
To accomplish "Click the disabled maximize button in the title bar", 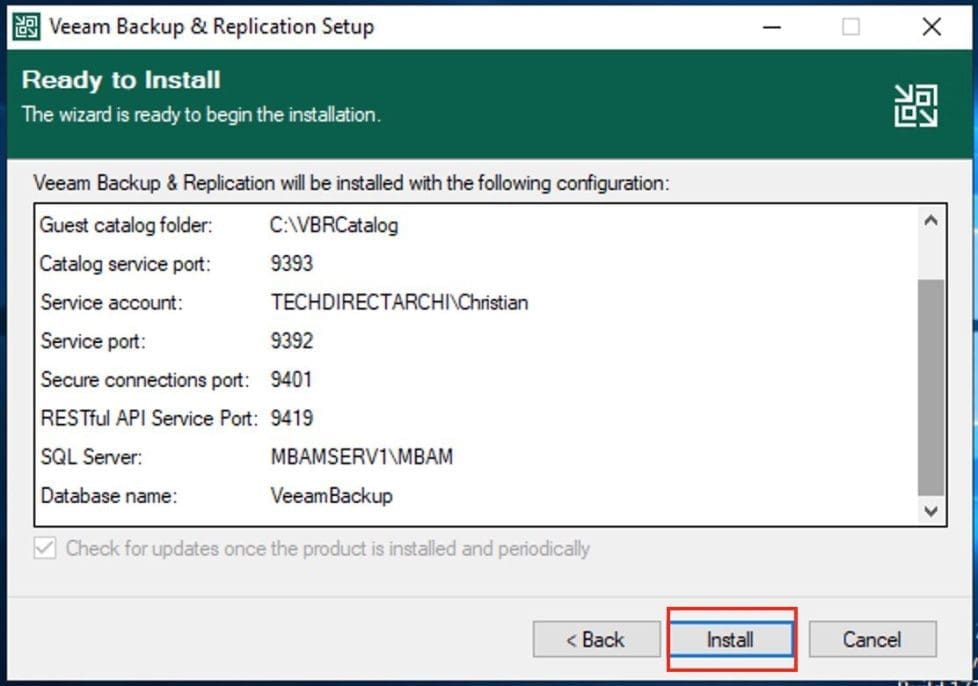I will point(850,27).
